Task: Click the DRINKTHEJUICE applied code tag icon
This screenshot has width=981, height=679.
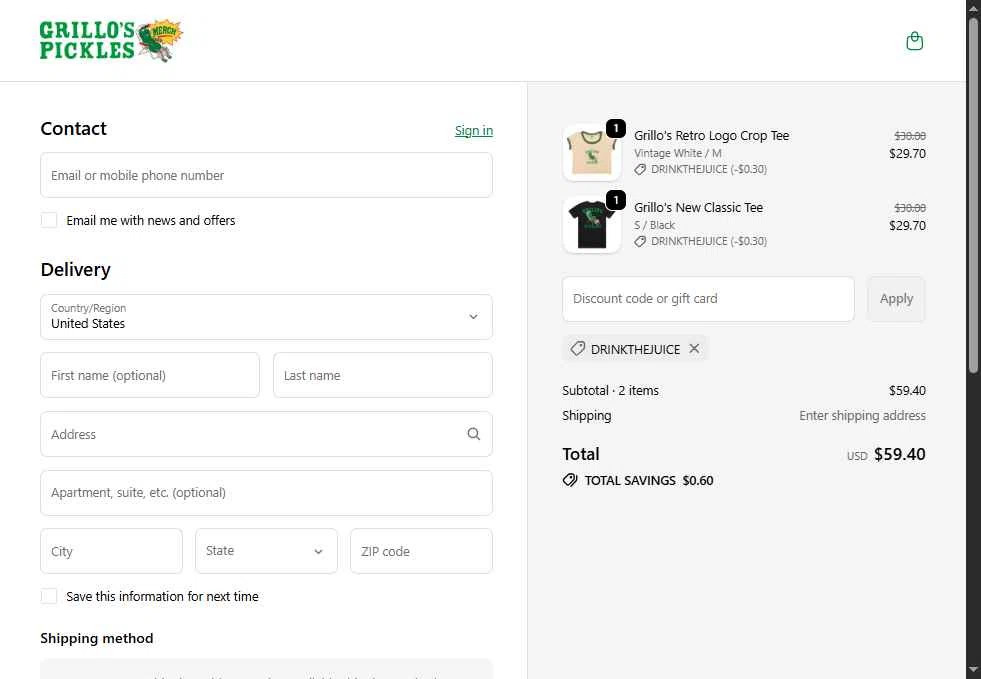Action: click(577, 349)
